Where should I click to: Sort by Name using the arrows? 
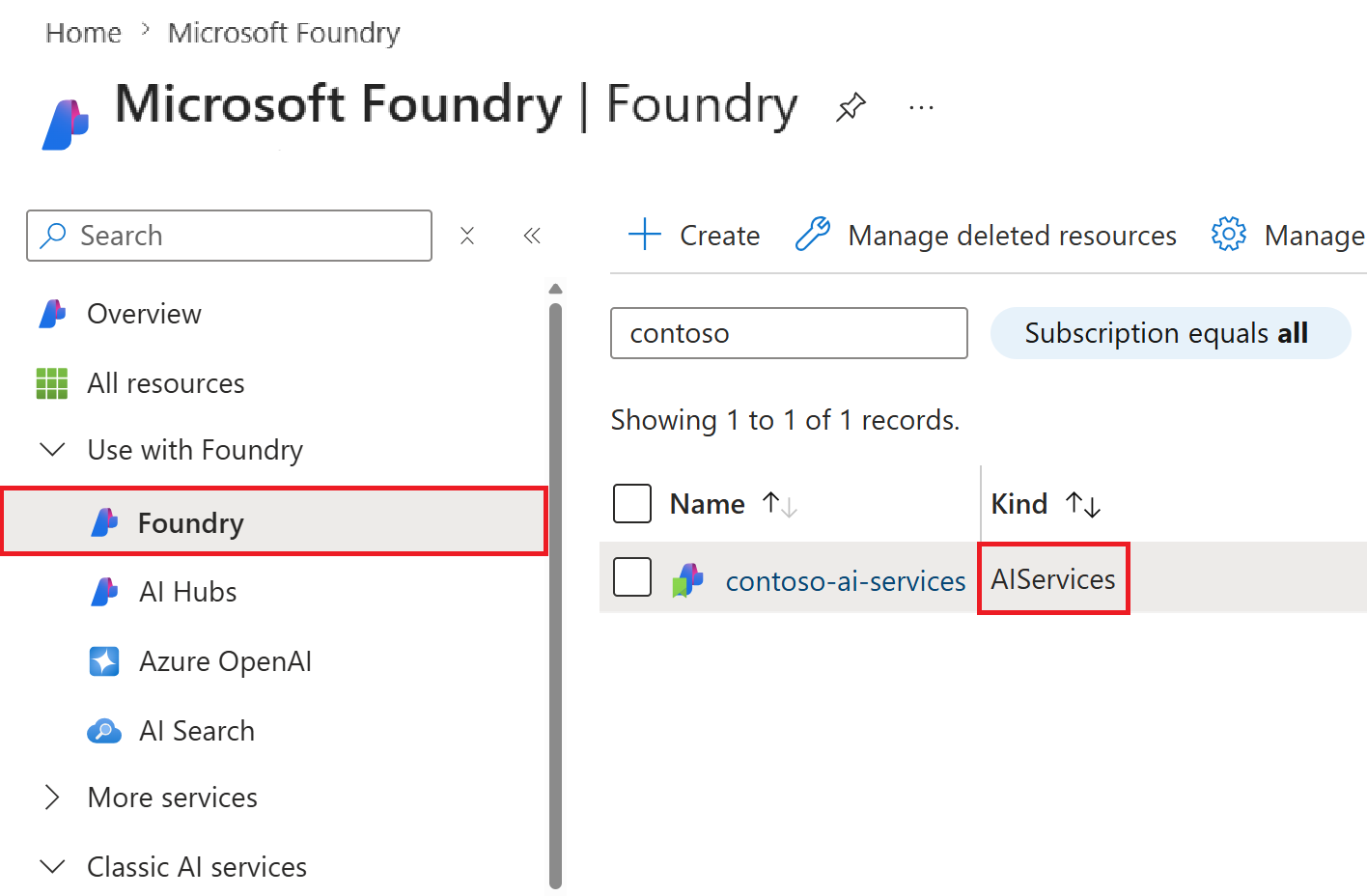(x=779, y=504)
